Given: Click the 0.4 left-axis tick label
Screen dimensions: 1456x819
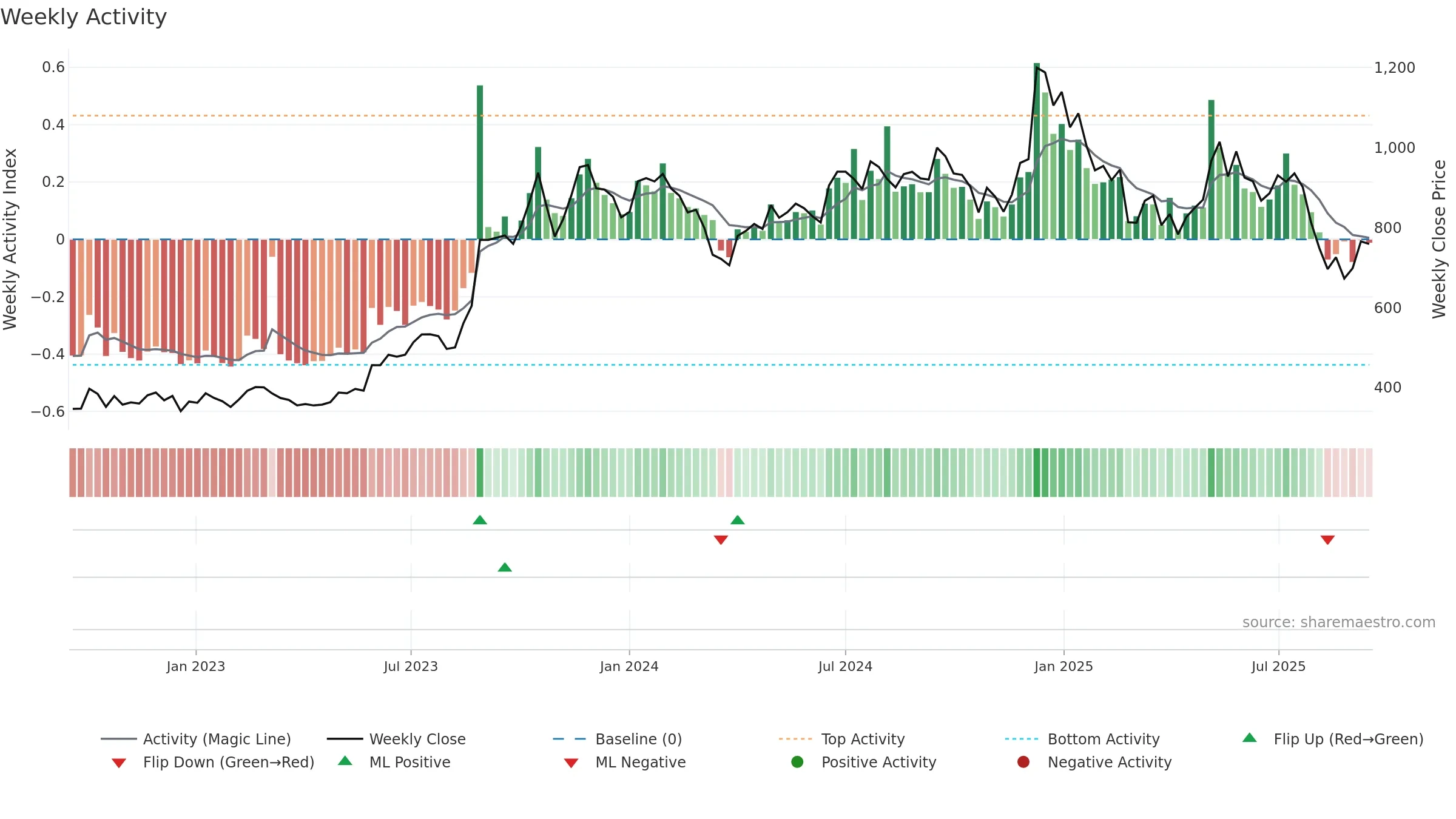Looking at the screenshot, I should (x=53, y=125).
